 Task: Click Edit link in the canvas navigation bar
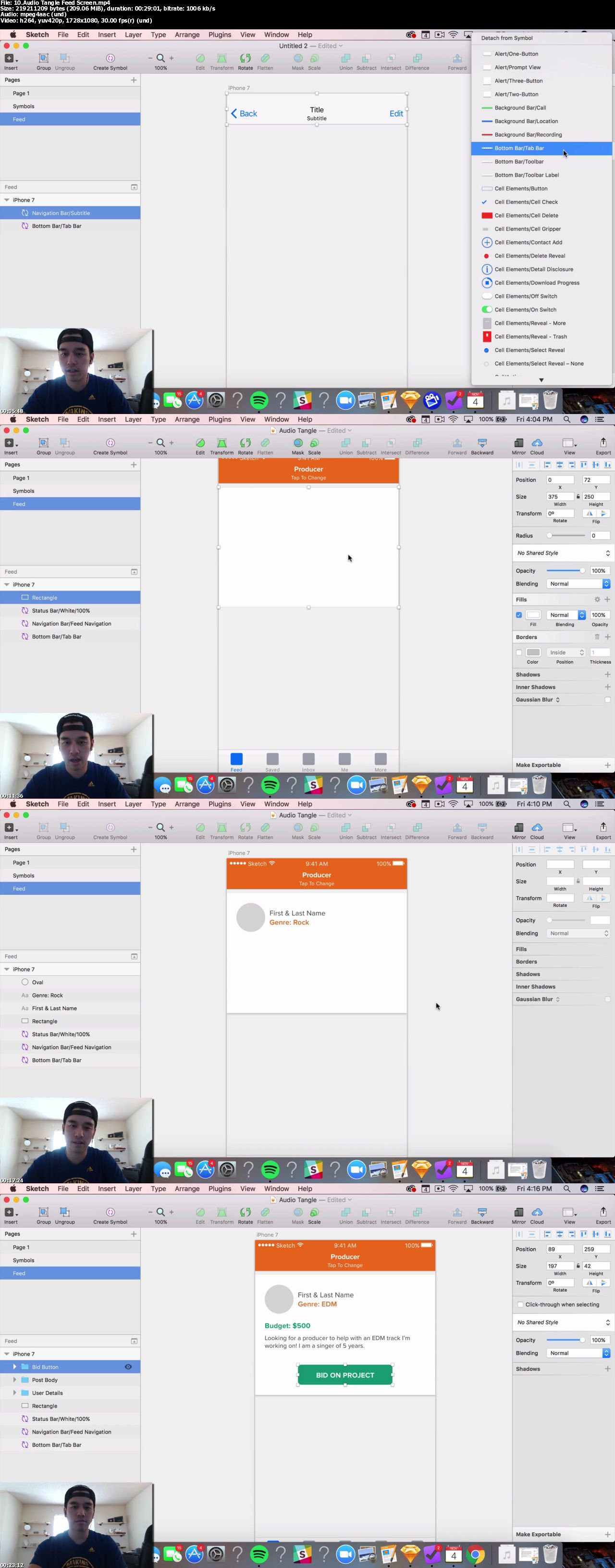point(396,113)
